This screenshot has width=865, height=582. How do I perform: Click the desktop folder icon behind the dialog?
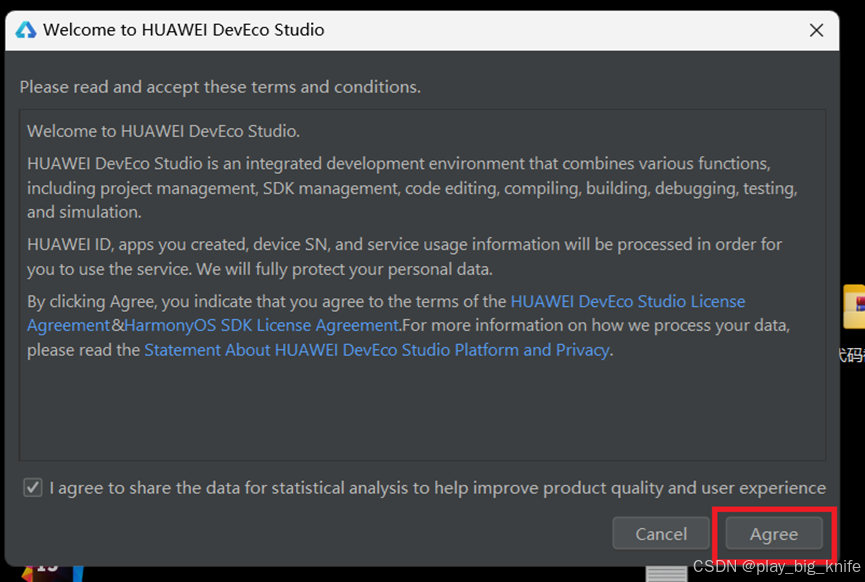click(855, 307)
